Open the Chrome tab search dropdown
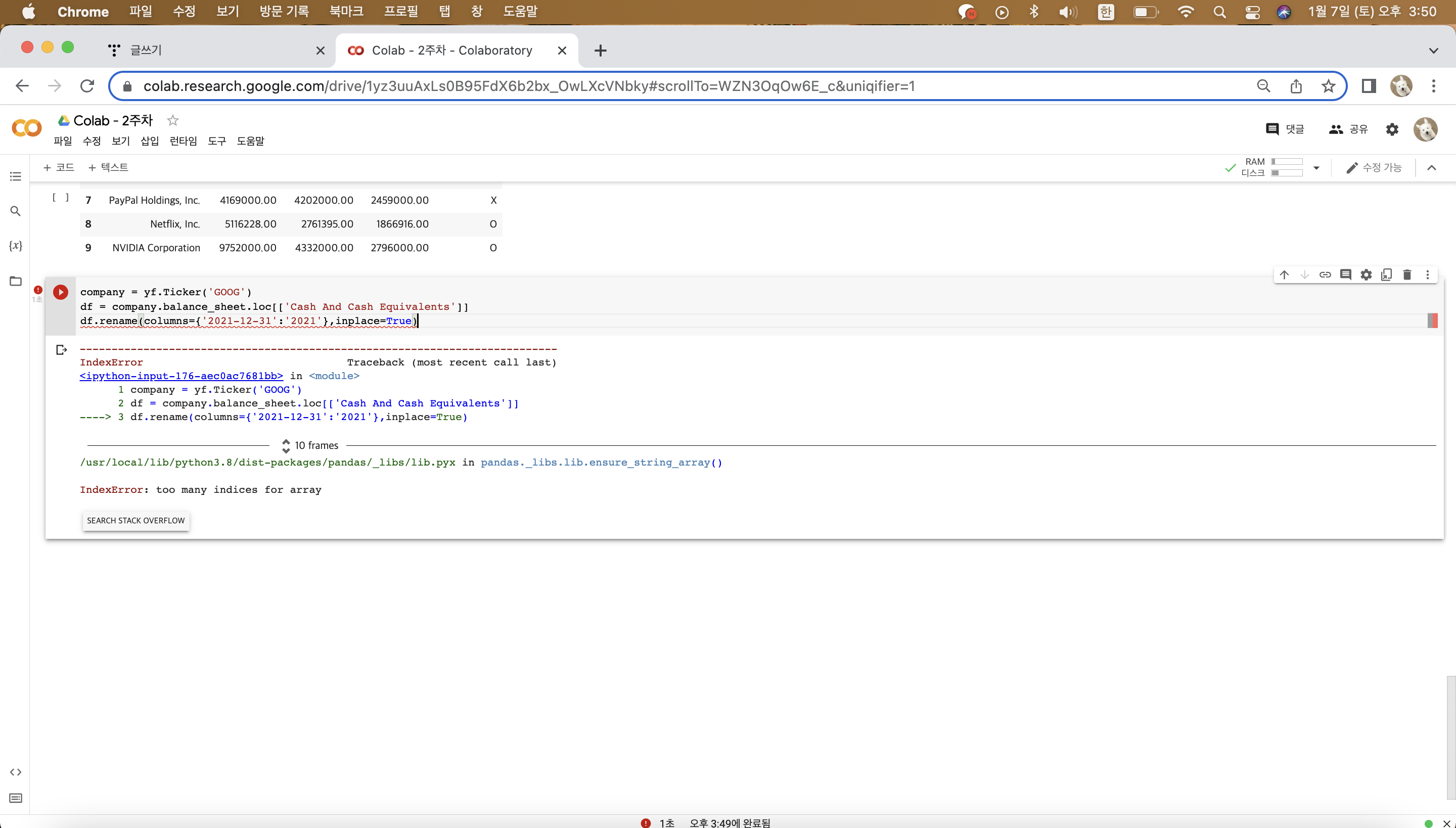1456x828 pixels. point(1433,51)
